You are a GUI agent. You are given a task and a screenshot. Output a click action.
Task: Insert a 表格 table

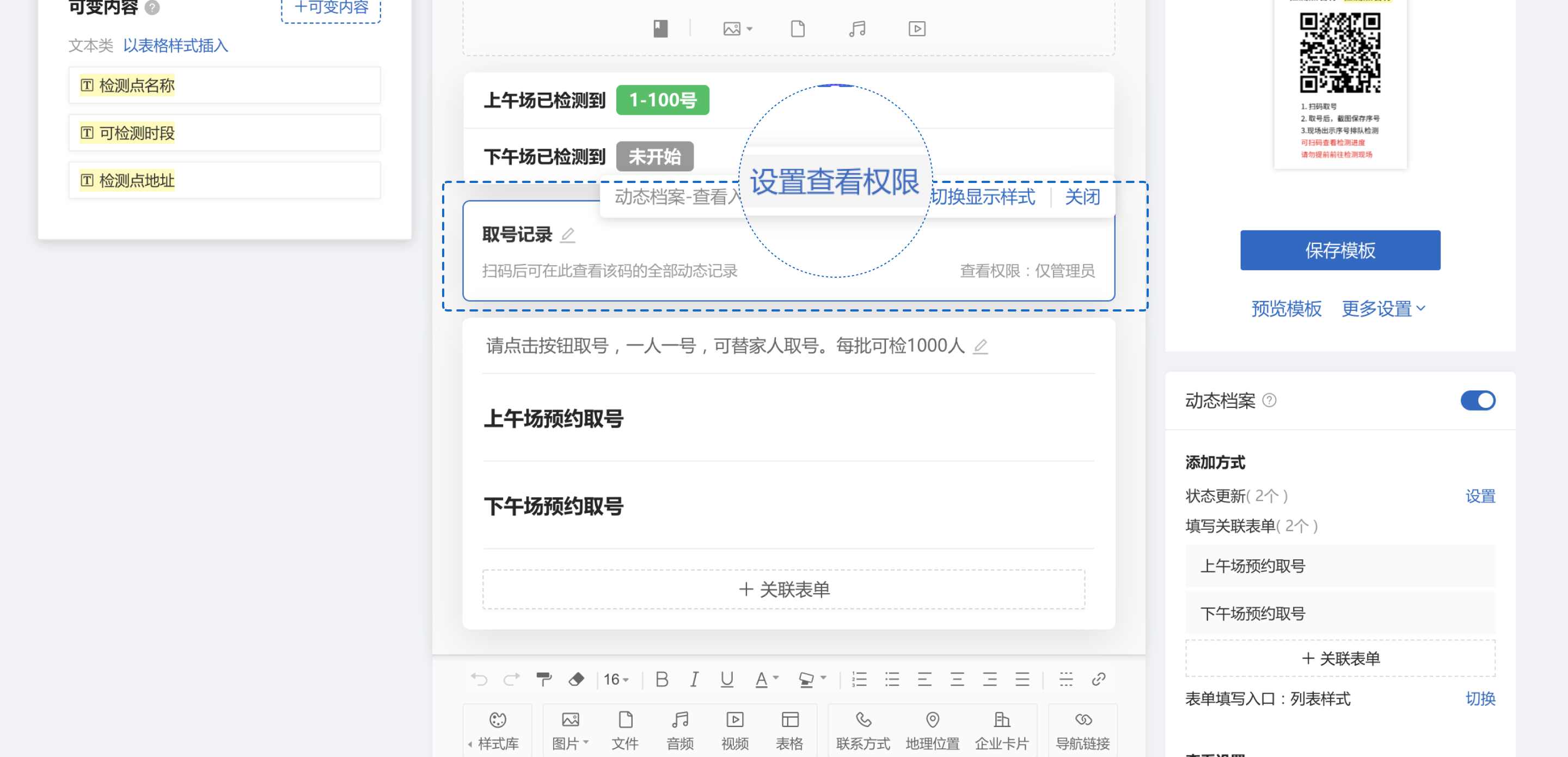[x=789, y=730]
